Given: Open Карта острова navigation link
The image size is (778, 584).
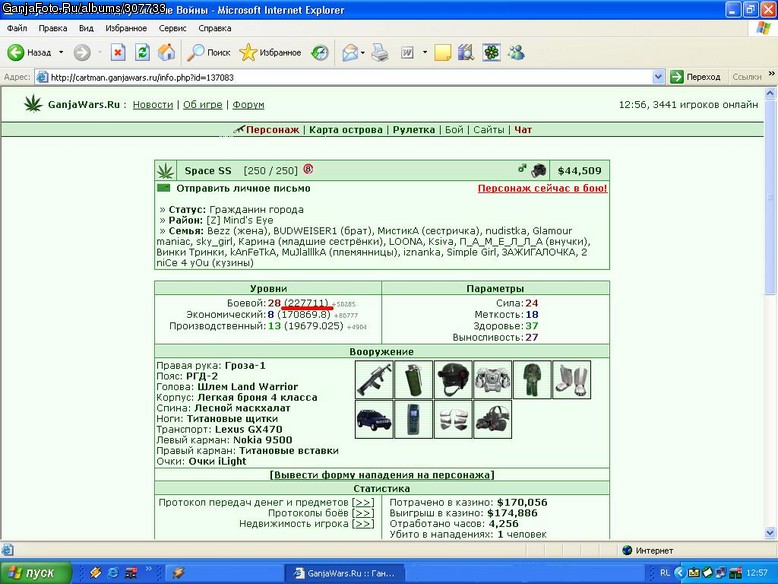Looking at the screenshot, I should pos(346,130).
